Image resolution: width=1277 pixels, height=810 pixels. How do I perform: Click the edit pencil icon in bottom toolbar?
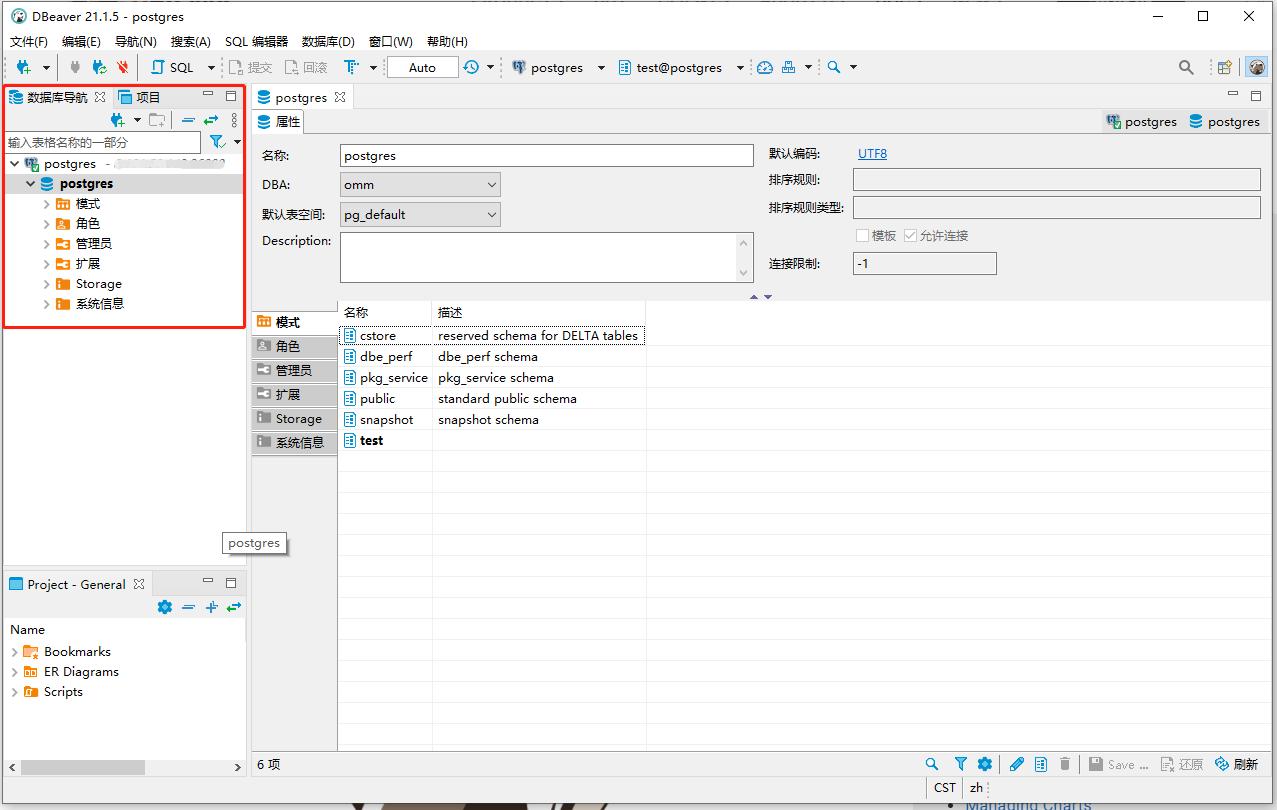(1017, 764)
